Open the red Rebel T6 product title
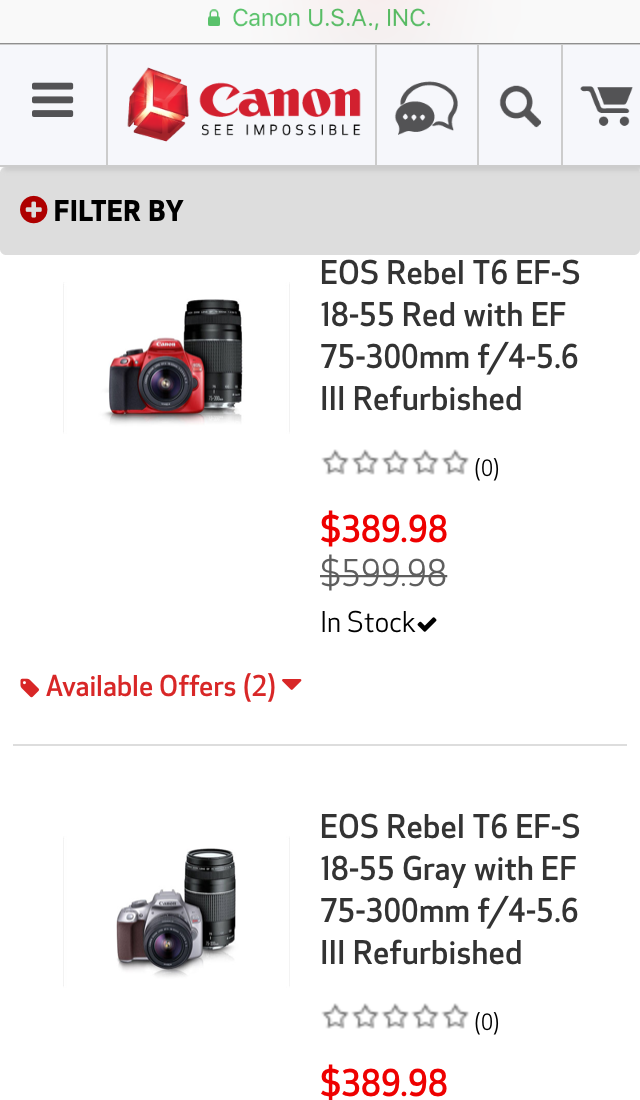This screenshot has width=640, height=1100. [450, 336]
